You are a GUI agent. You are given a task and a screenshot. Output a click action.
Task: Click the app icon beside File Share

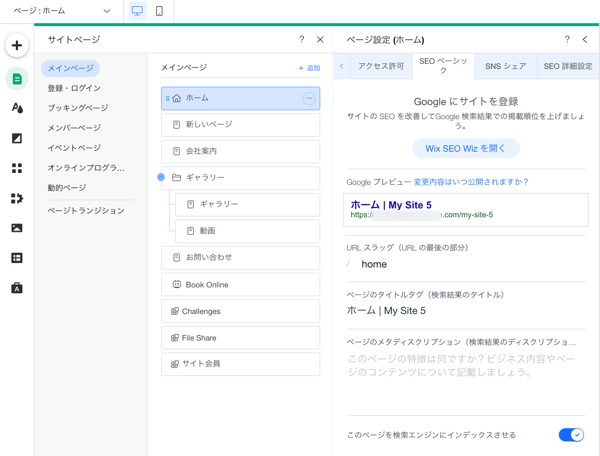tap(175, 338)
